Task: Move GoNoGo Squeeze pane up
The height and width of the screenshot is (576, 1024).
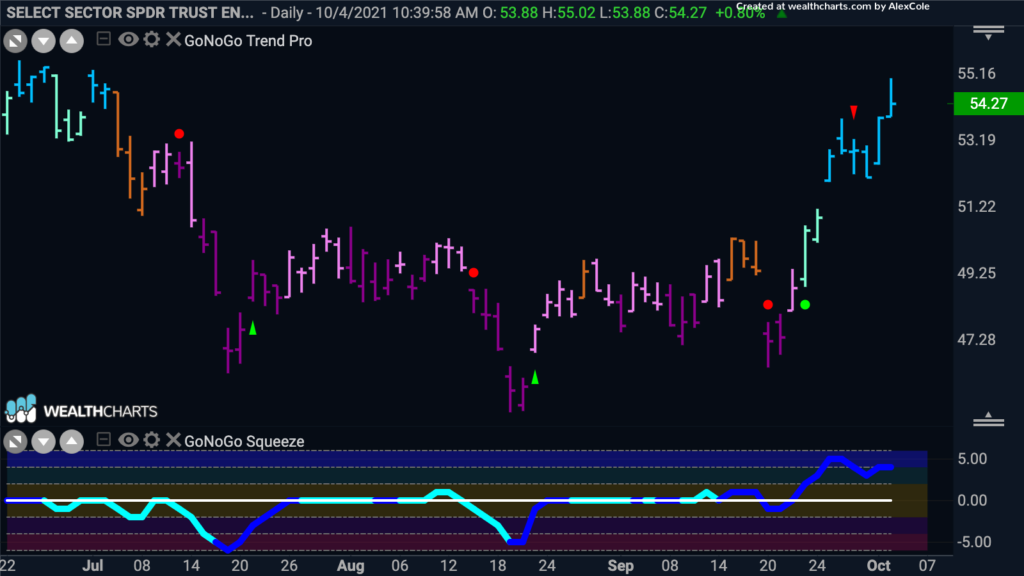Action: click(x=72, y=442)
